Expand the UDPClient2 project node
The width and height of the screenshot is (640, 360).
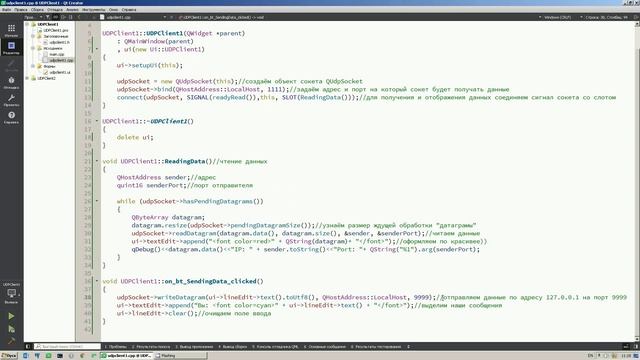coord(27,78)
